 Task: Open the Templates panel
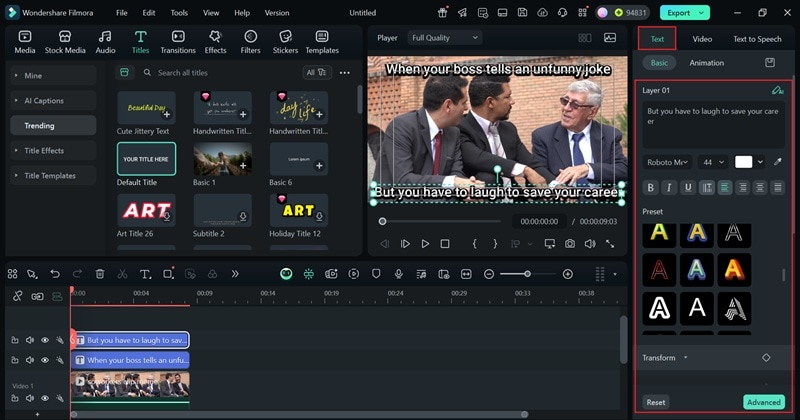322,42
